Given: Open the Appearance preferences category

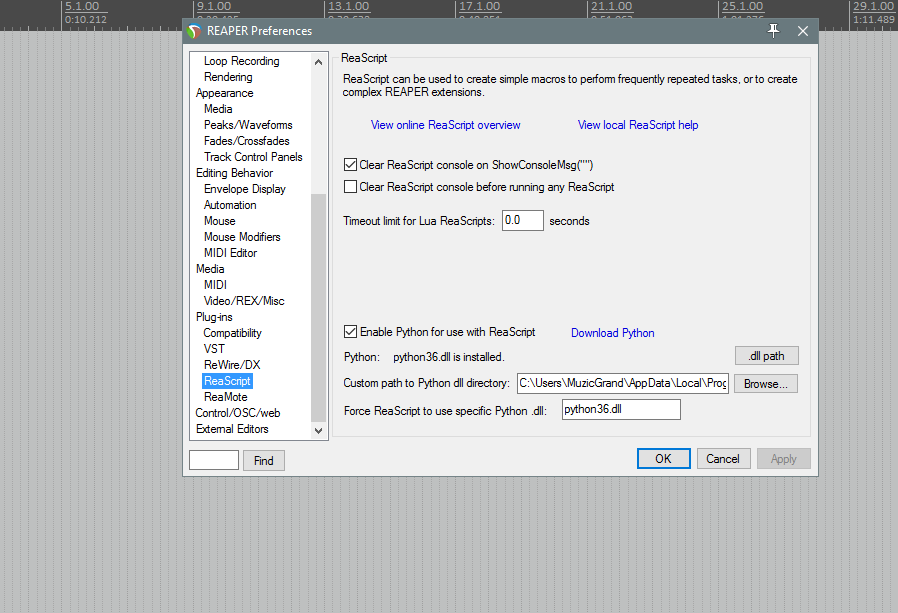Looking at the screenshot, I should 224,93.
